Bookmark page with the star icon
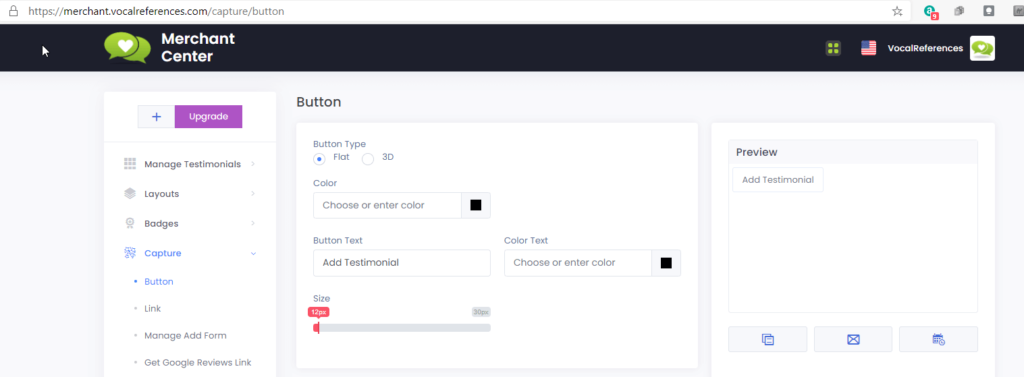1024x377 pixels. pos(897,11)
